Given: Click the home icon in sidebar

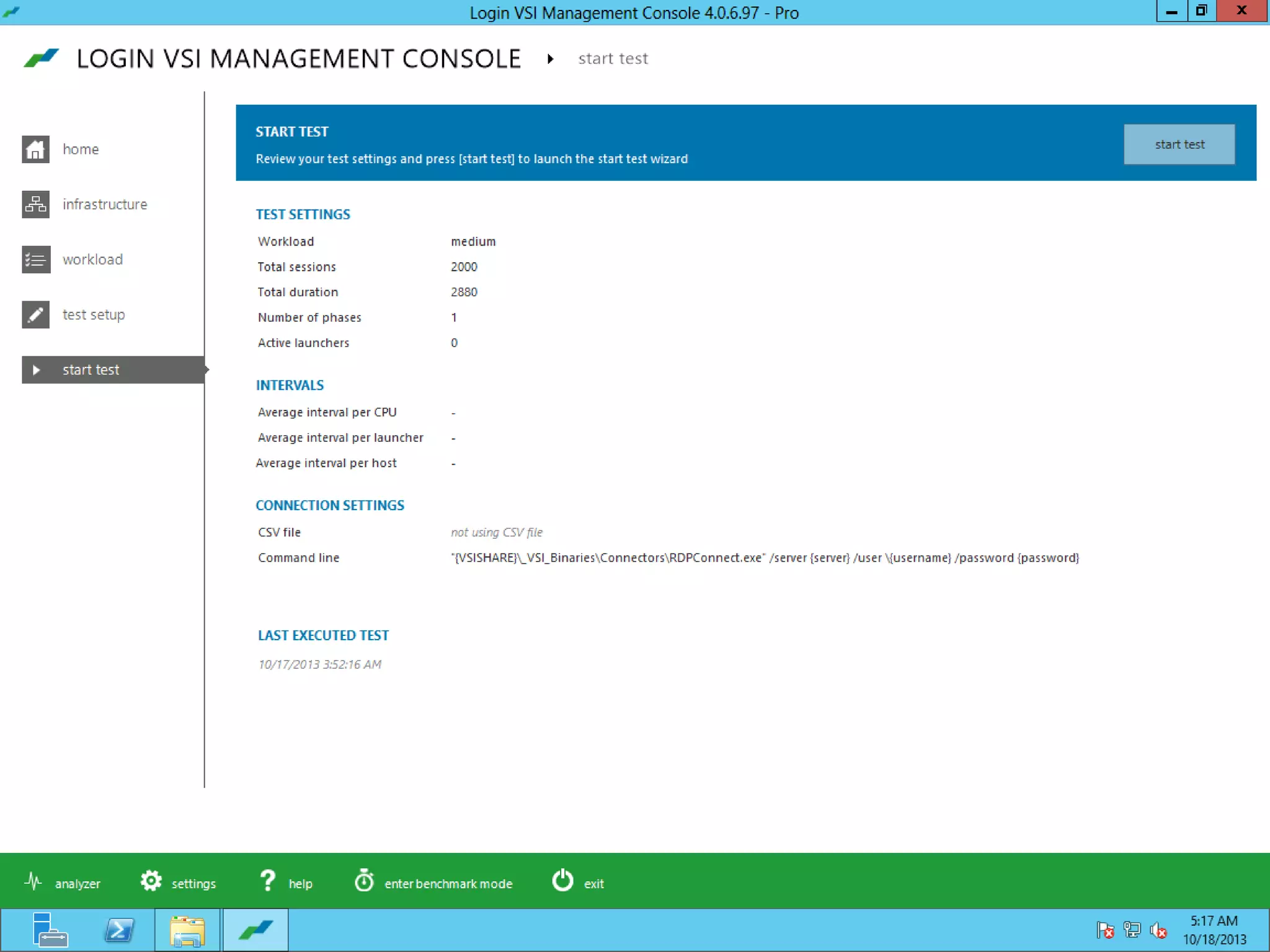Looking at the screenshot, I should click(35, 149).
